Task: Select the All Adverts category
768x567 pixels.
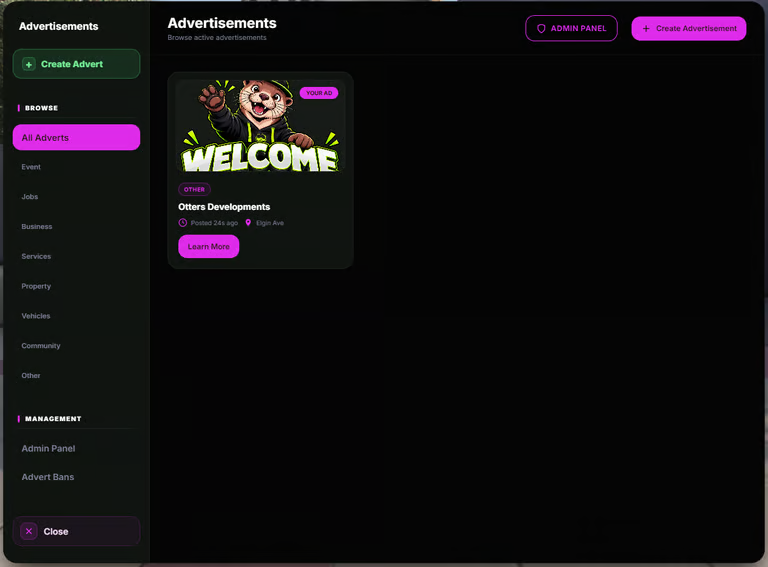Action: 76,138
